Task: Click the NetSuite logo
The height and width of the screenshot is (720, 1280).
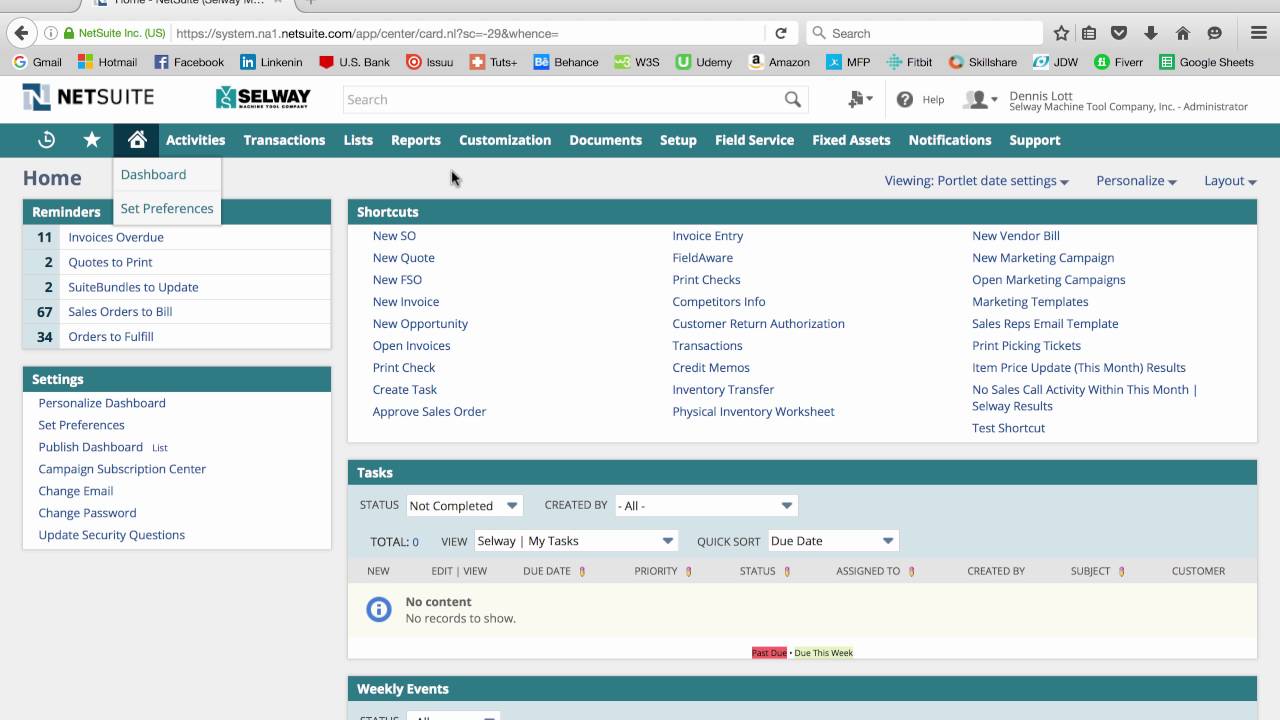Action: coord(88,98)
